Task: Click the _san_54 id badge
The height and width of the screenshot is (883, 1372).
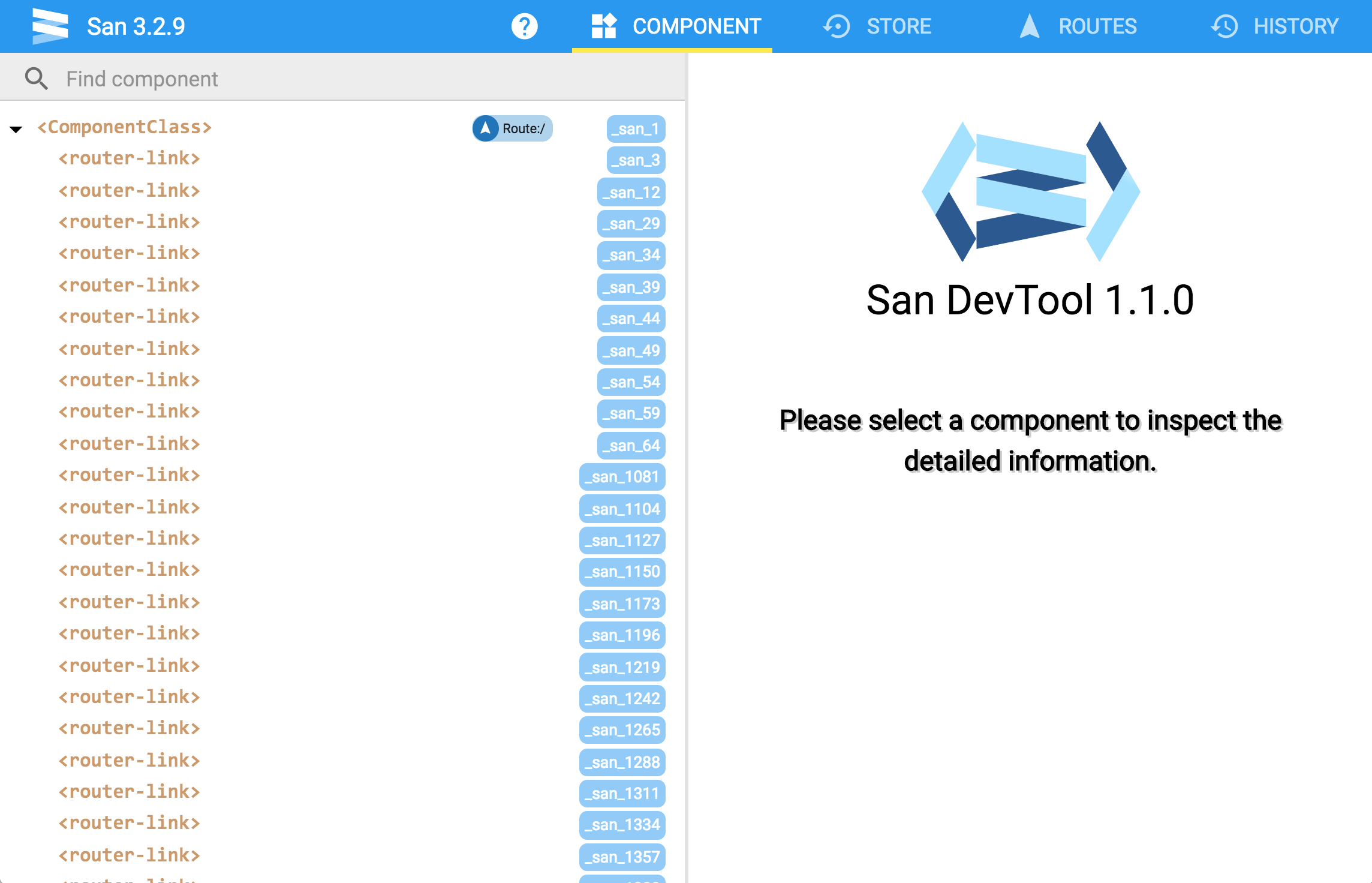Action: pyautogui.click(x=631, y=382)
